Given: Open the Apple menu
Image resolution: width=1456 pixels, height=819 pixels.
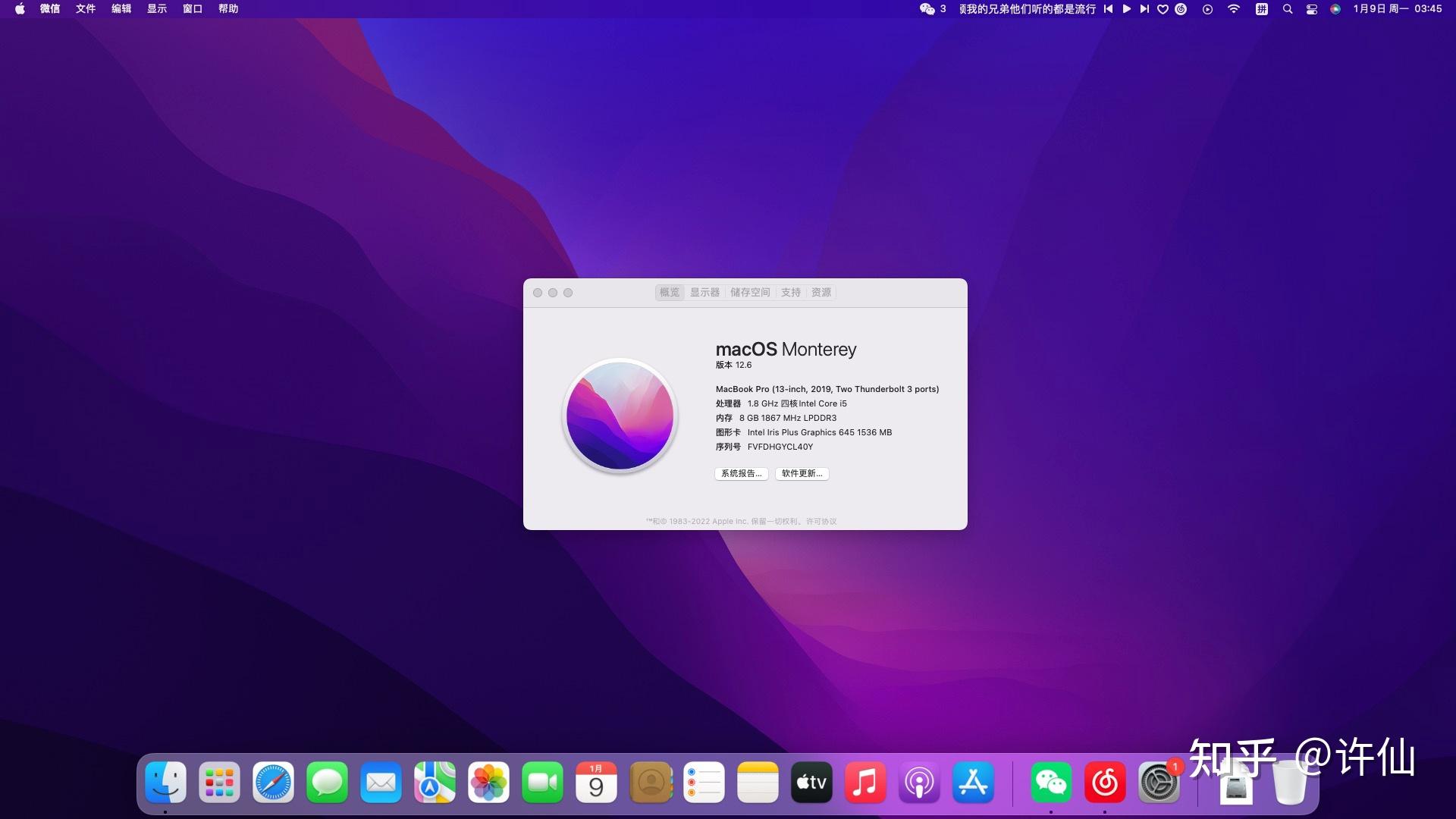Looking at the screenshot, I should point(20,9).
